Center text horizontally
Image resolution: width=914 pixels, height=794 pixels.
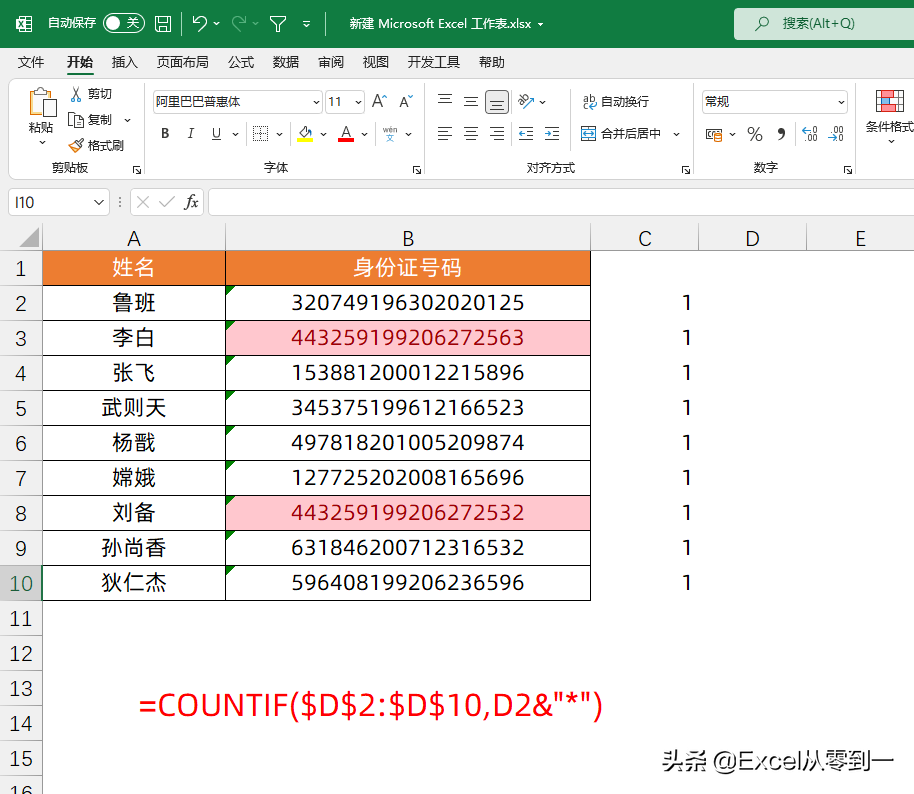click(471, 134)
